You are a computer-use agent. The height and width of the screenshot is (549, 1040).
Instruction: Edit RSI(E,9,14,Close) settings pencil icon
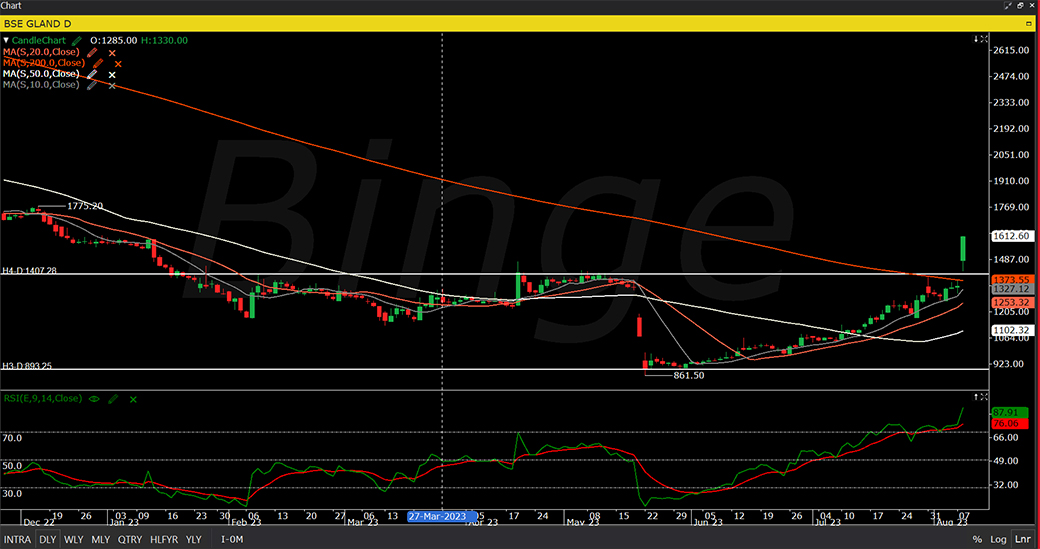click(113, 399)
